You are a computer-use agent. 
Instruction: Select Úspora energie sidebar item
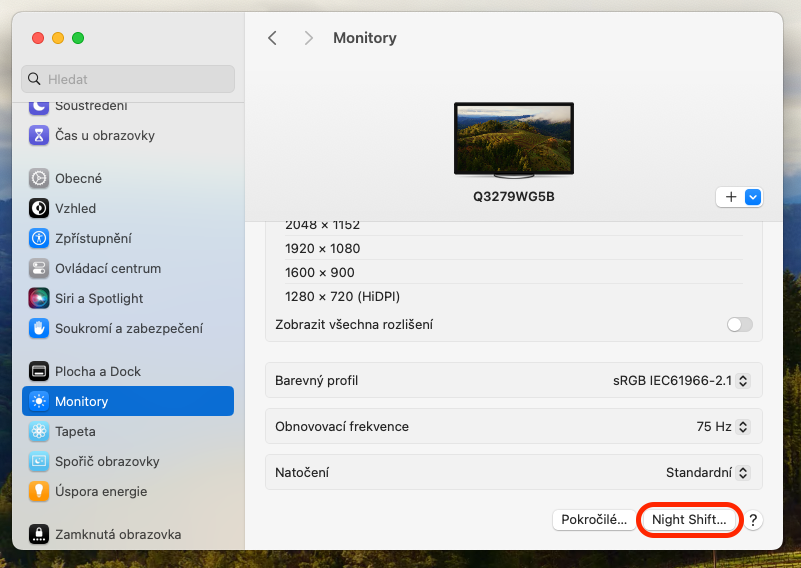pos(101,491)
